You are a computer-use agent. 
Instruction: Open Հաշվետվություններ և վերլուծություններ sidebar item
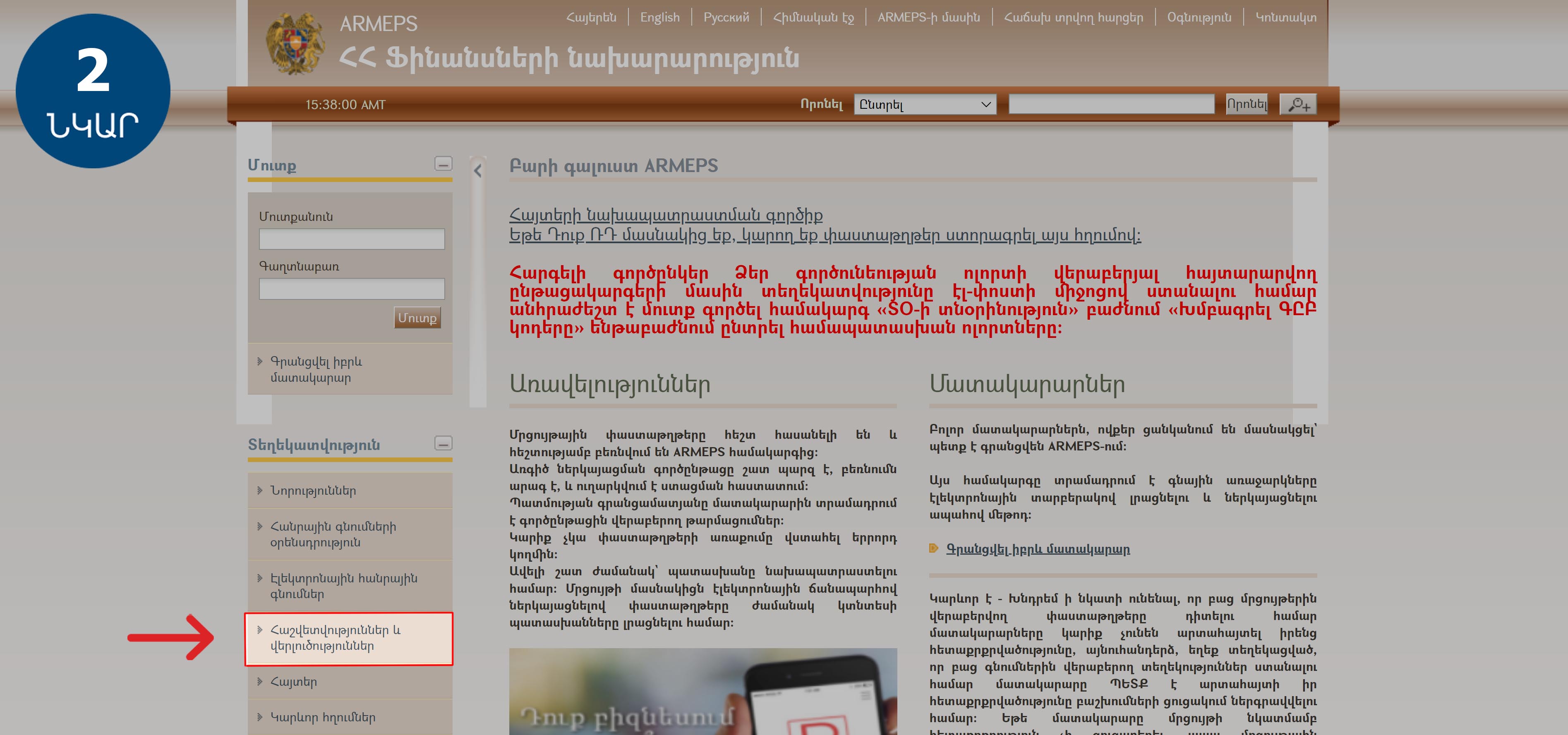349,638
